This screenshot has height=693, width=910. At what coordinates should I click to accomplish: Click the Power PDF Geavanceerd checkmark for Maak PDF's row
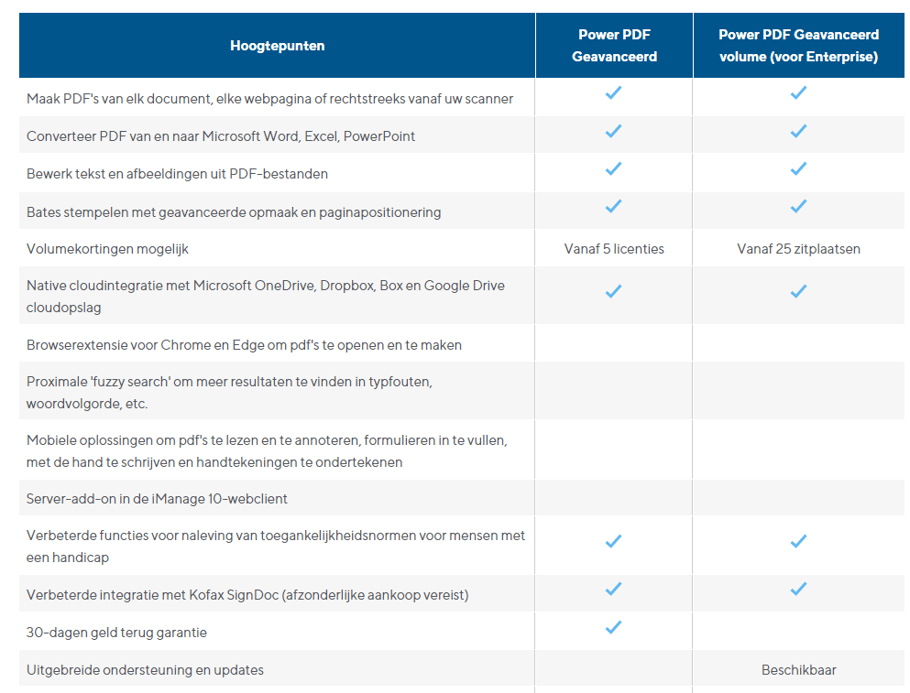(614, 93)
